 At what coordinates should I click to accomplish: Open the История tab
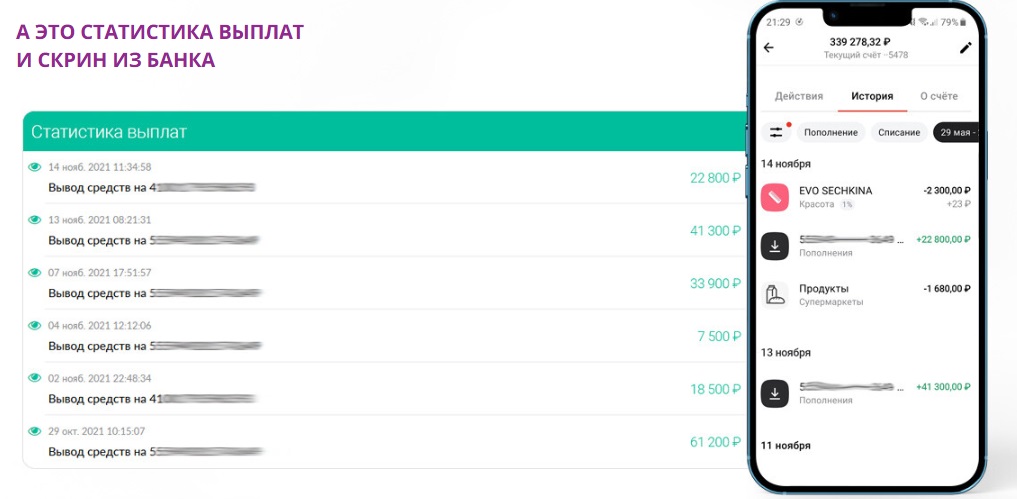872,96
